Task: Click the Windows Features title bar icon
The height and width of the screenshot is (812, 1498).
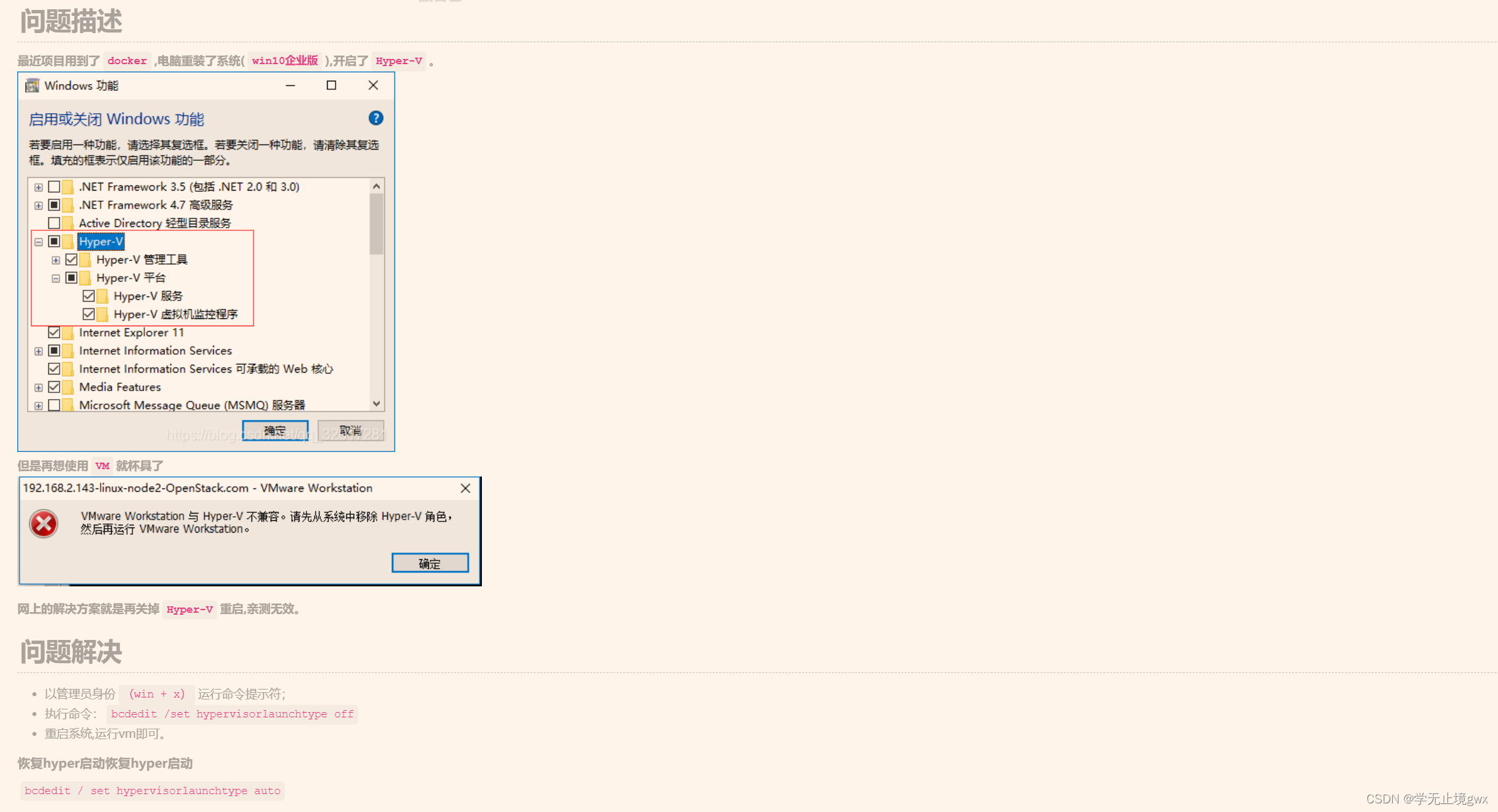Action: pyautogui.click(x=32, y=85)
